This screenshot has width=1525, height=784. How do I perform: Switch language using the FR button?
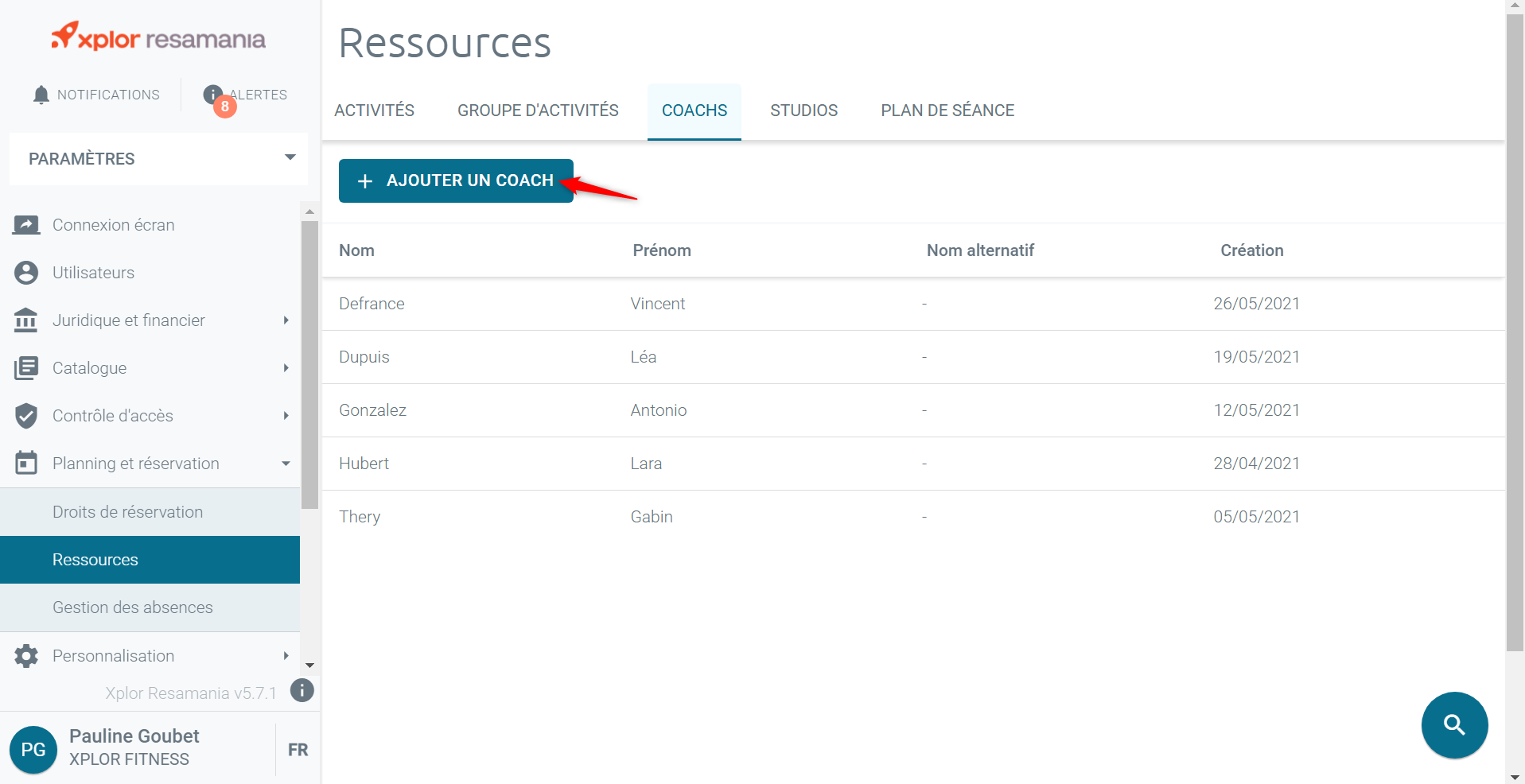pyautogui.click(x=298, y=750)
